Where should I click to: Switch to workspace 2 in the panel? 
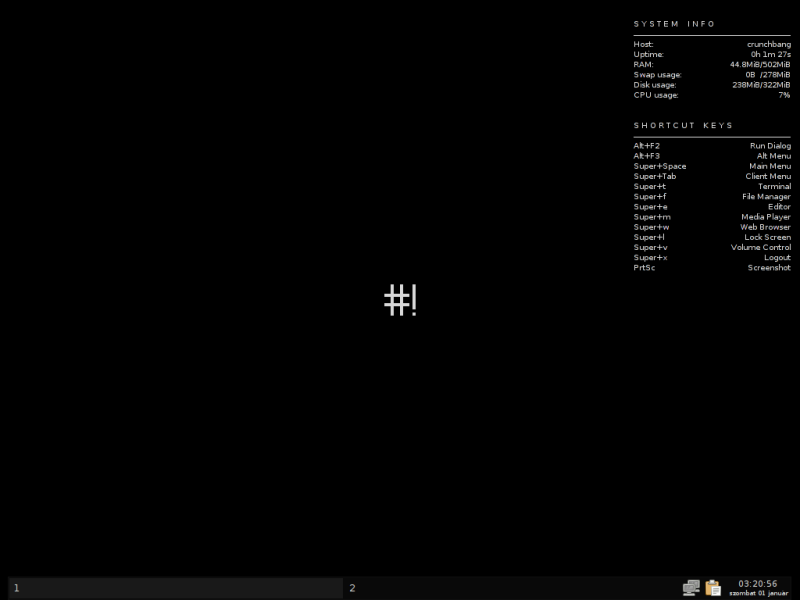[x=510, y=588]
